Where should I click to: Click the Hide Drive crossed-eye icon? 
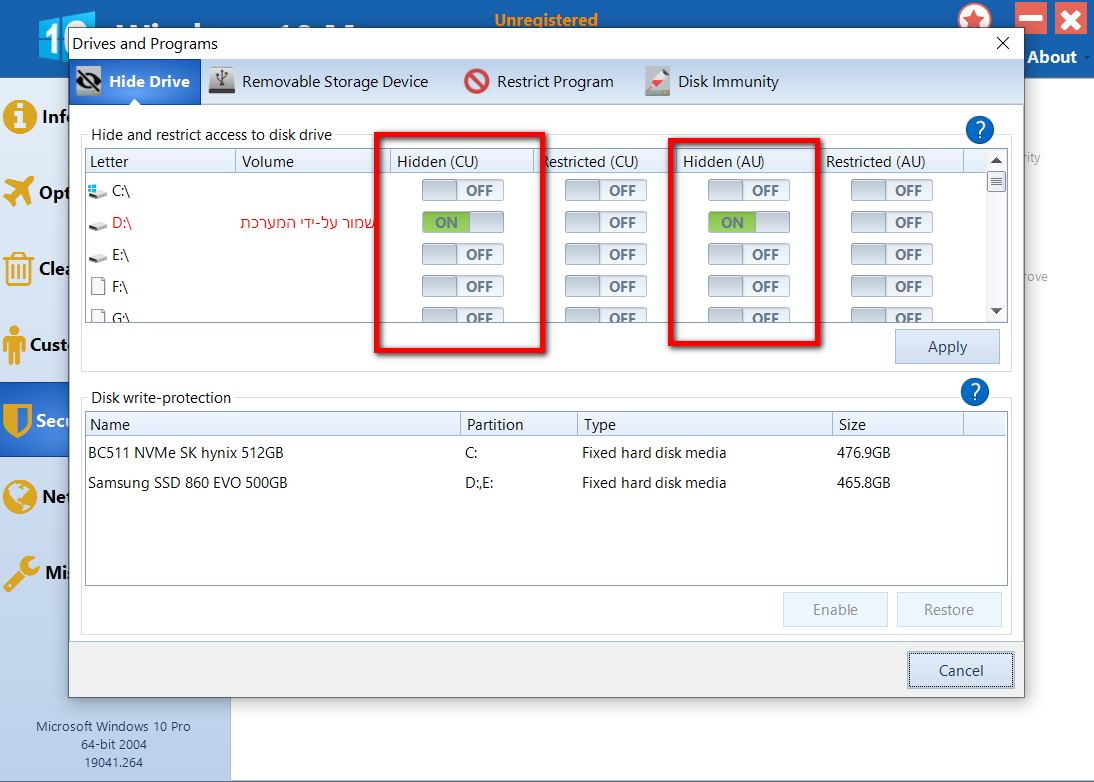coord(89,82)
